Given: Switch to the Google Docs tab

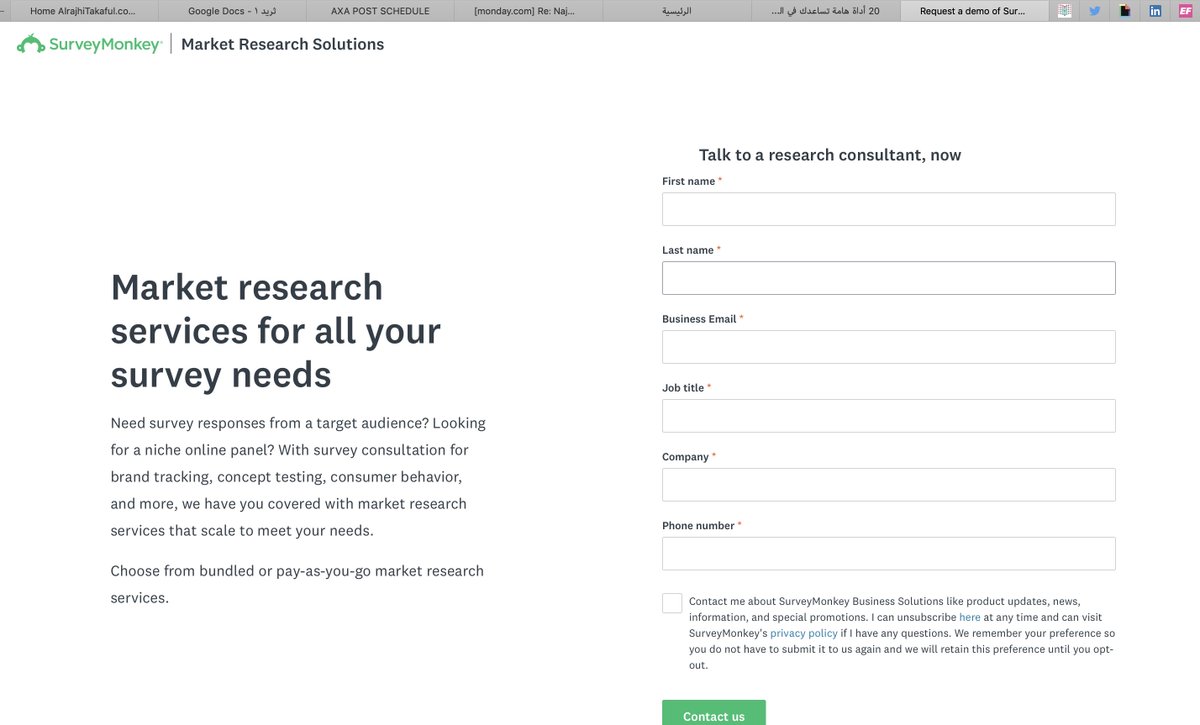Looking at the screenshot, I should [x=232, y=11].
